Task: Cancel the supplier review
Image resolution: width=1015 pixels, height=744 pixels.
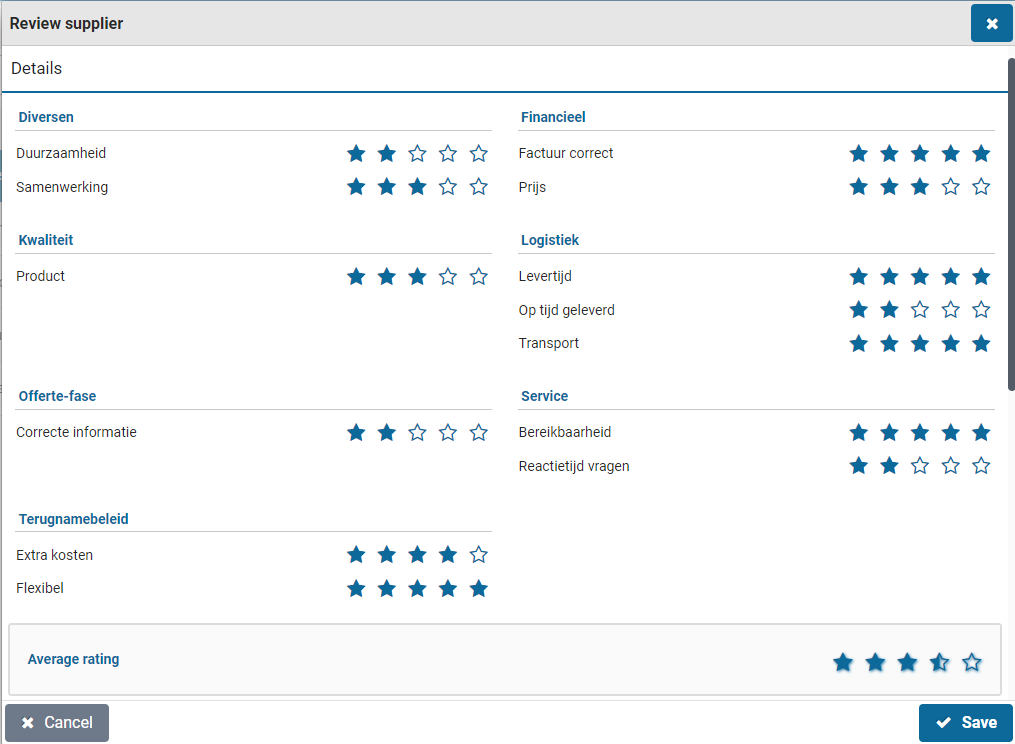Action: [57, 723]
